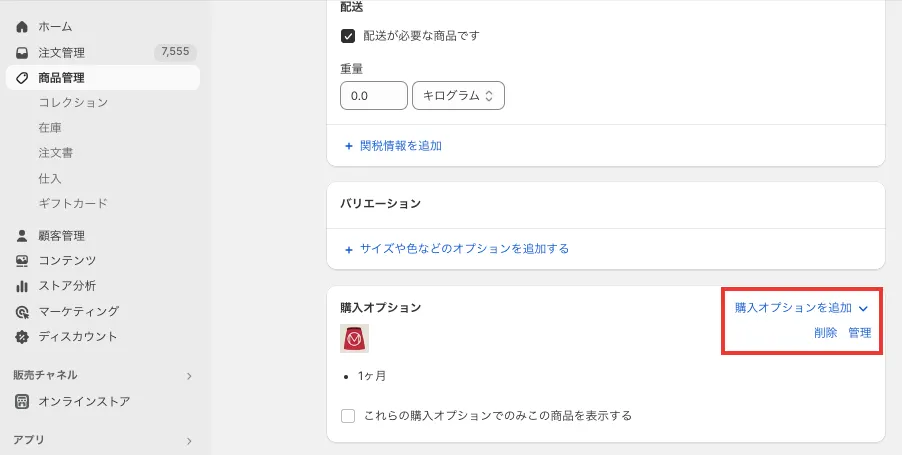Viewport: 902px width, 455px height.
Task: Expand the 販売チャネル section chevron
Action: 189,376
